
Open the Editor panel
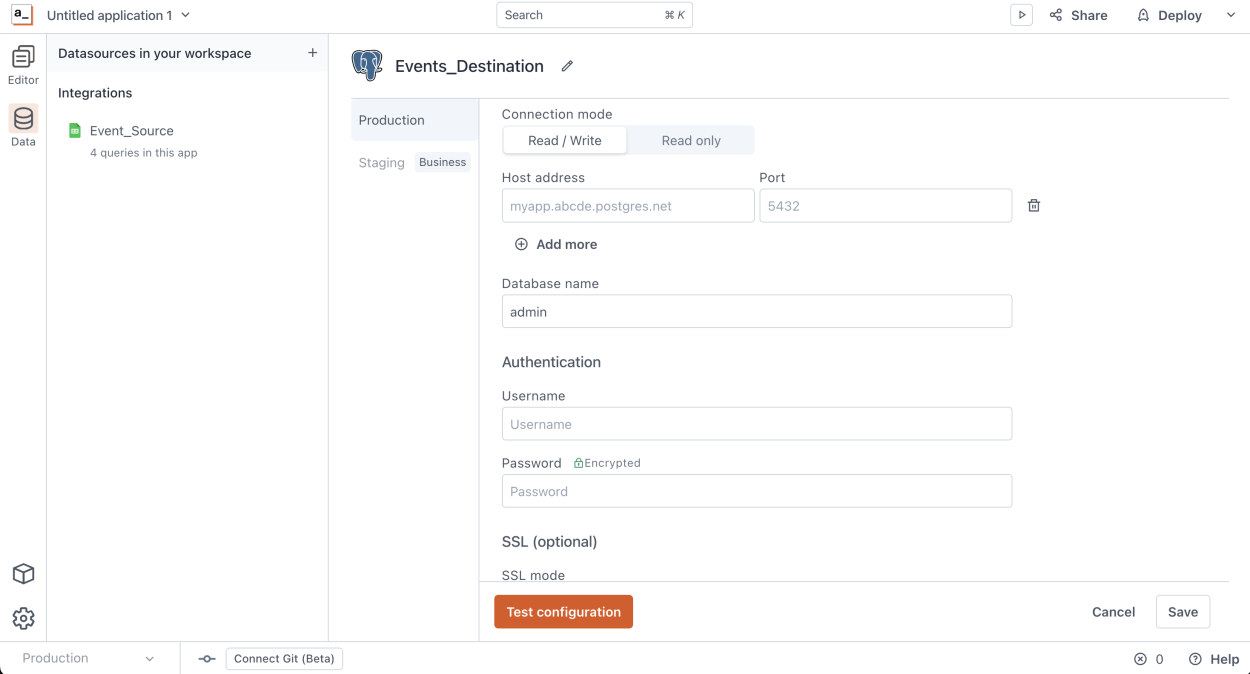pyautogui.click(x=22, y=62)
